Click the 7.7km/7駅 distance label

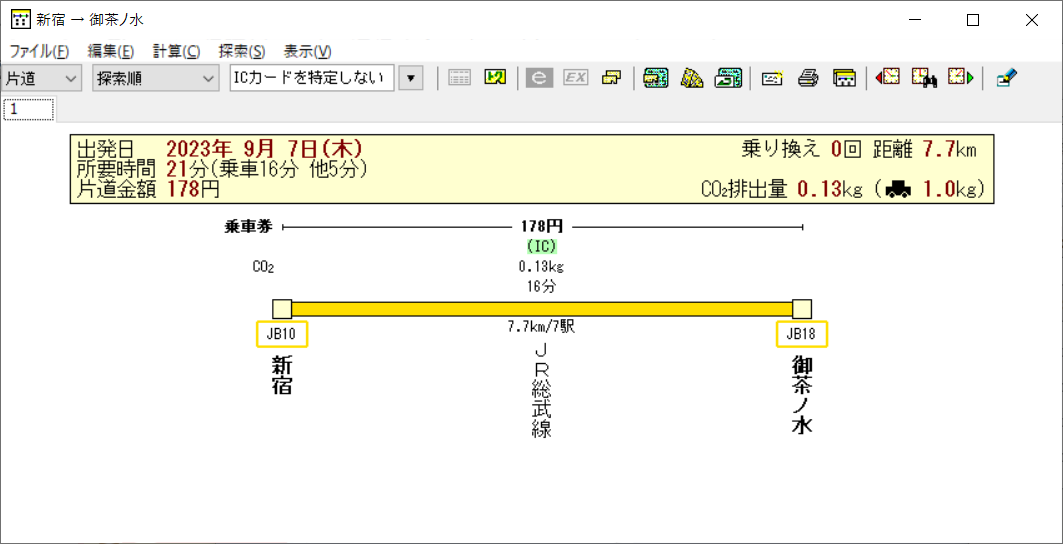coord(542,328)
